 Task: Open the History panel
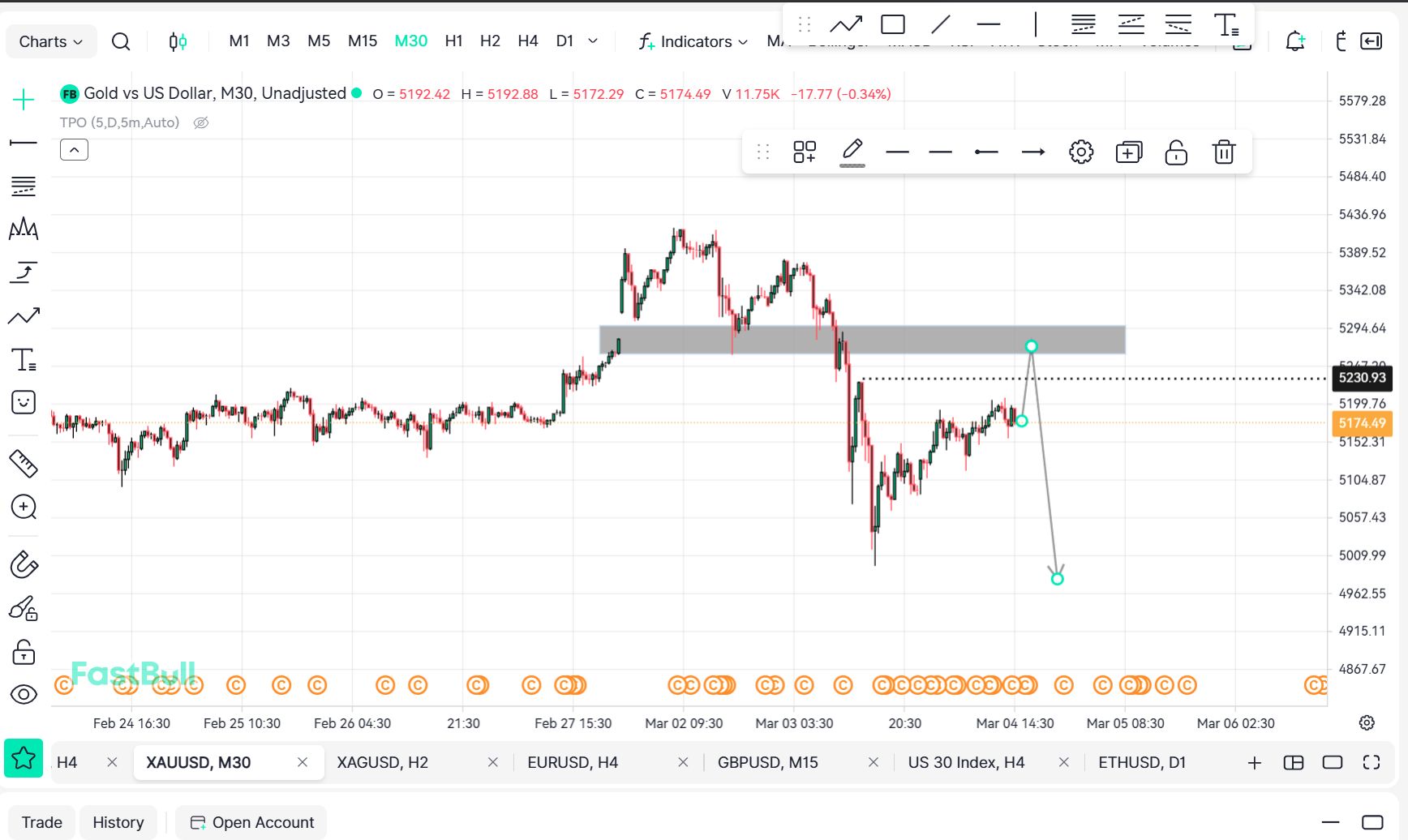tap(118, 822)
